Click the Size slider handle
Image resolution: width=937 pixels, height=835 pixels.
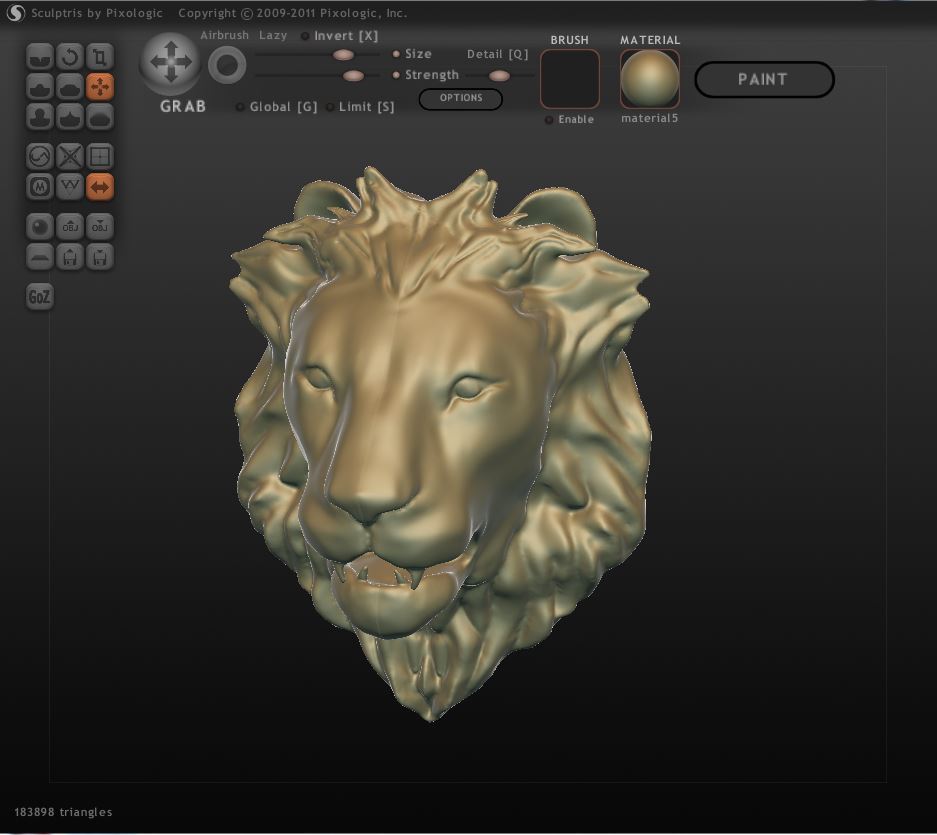click(343, 55)
